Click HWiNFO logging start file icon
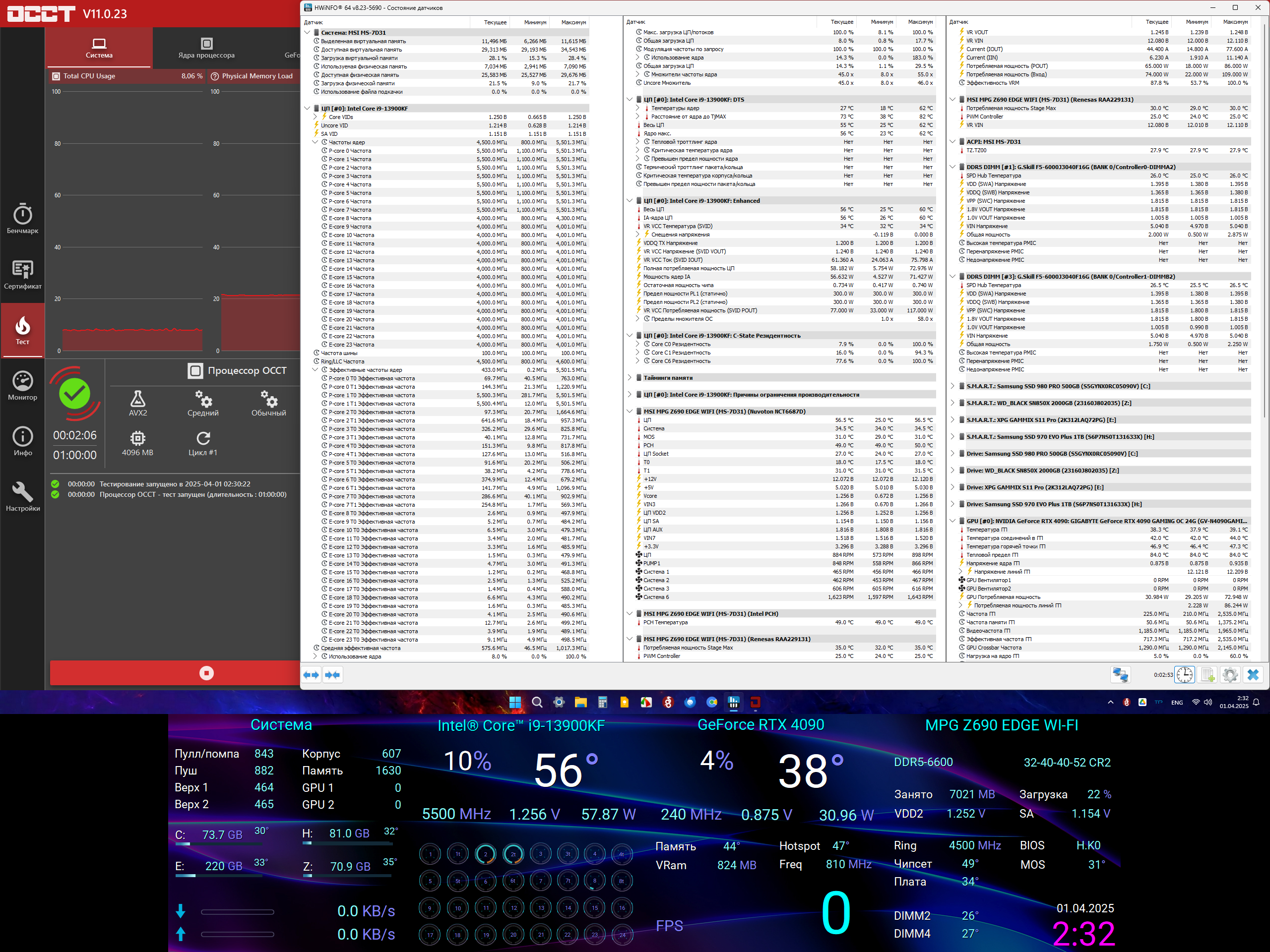 point(1207,675)
